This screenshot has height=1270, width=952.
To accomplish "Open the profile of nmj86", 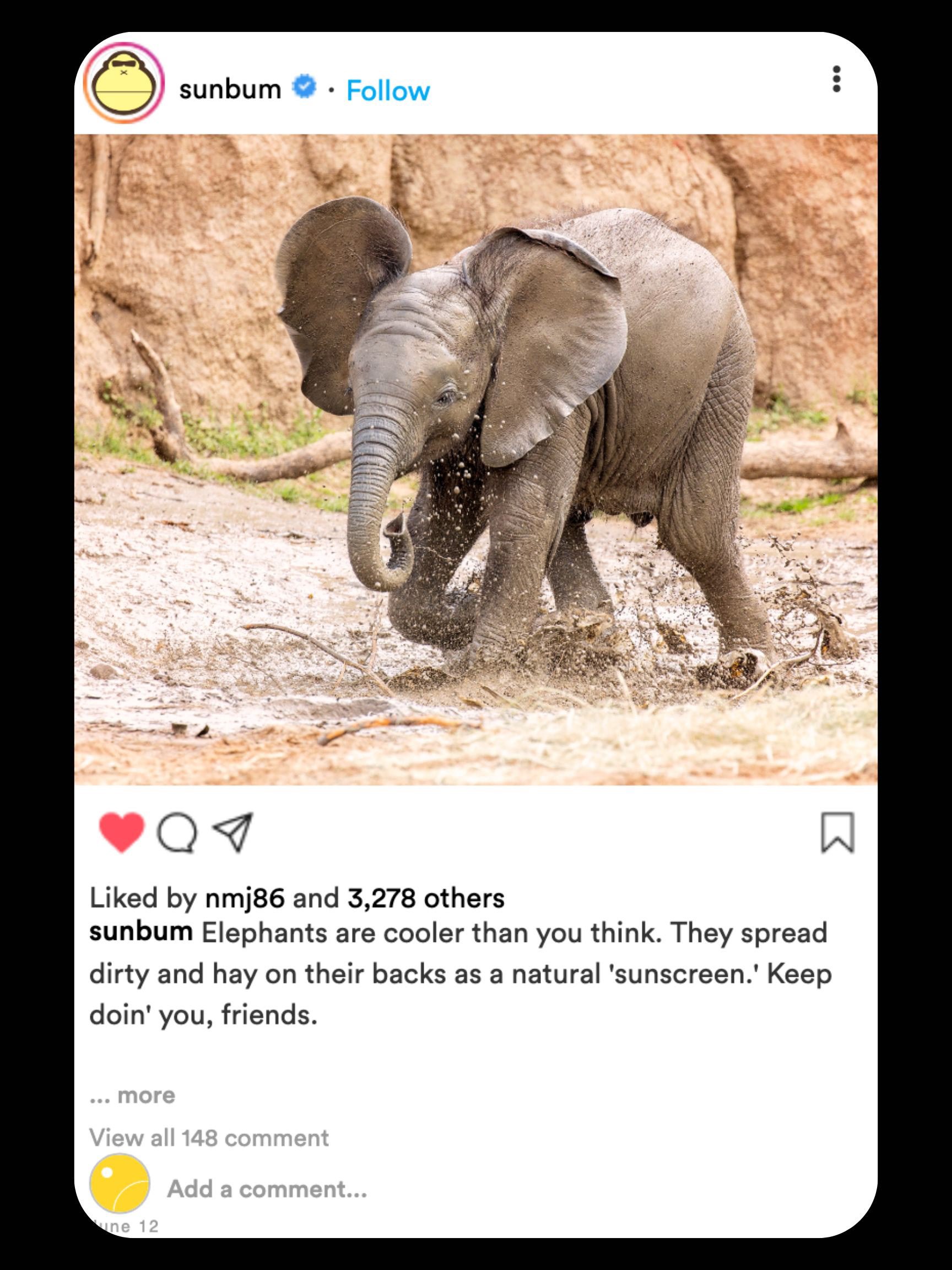I will tap(245, 898).
